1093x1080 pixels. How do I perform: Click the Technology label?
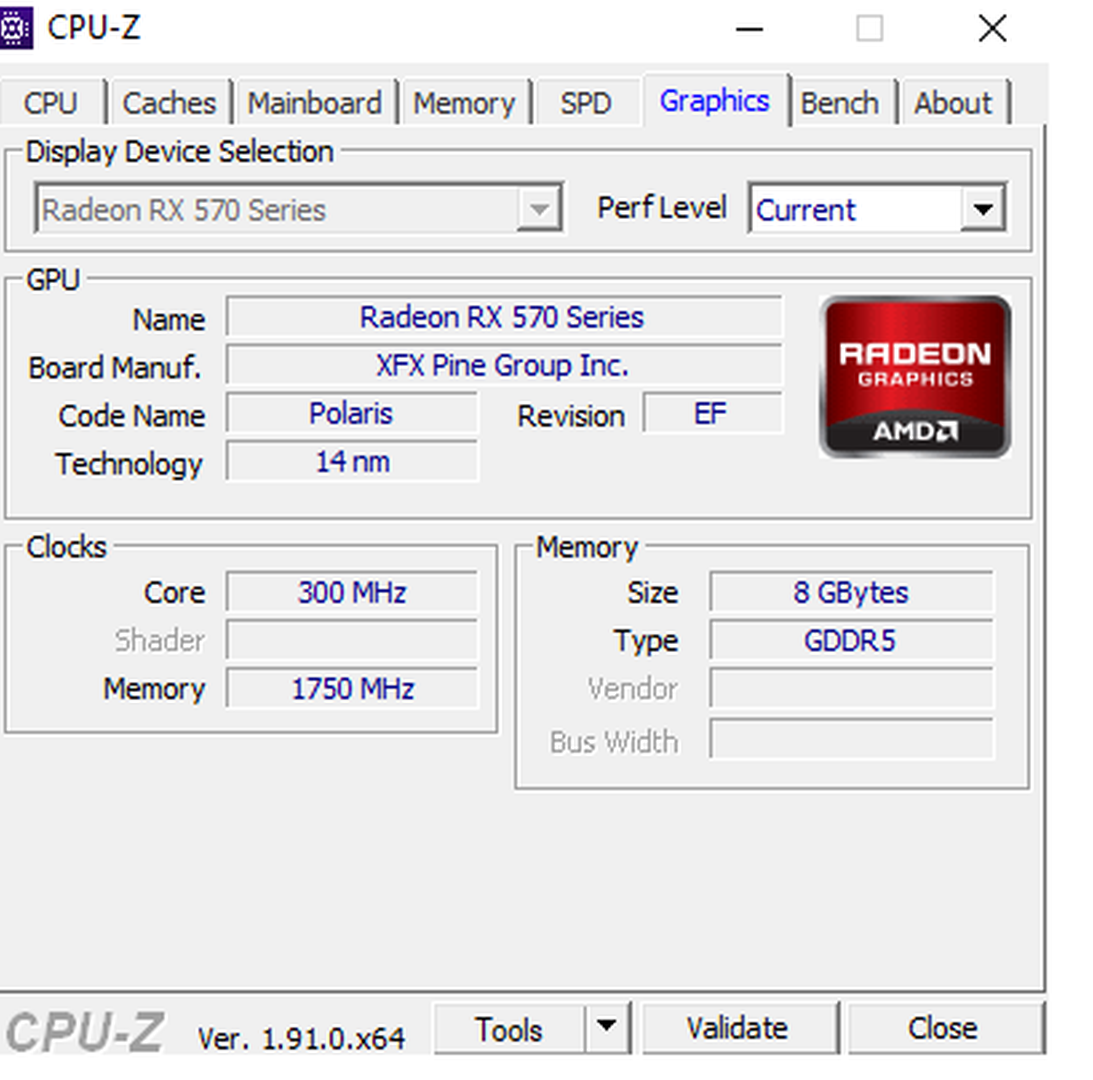coord(130,464)
